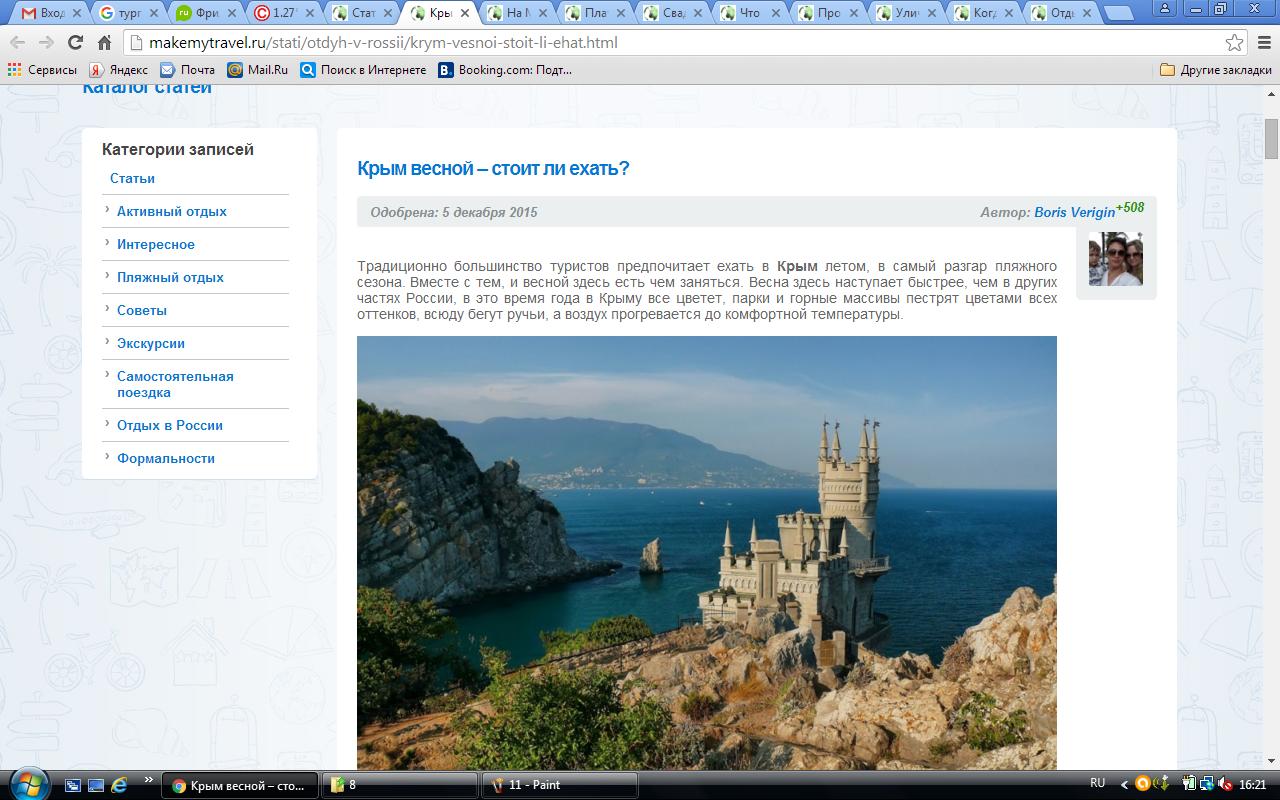The width and height of the screenshot is (1280, 800).
Task: Click the network tray icon
Action: pyautogui.click(x=1208, y=784)
